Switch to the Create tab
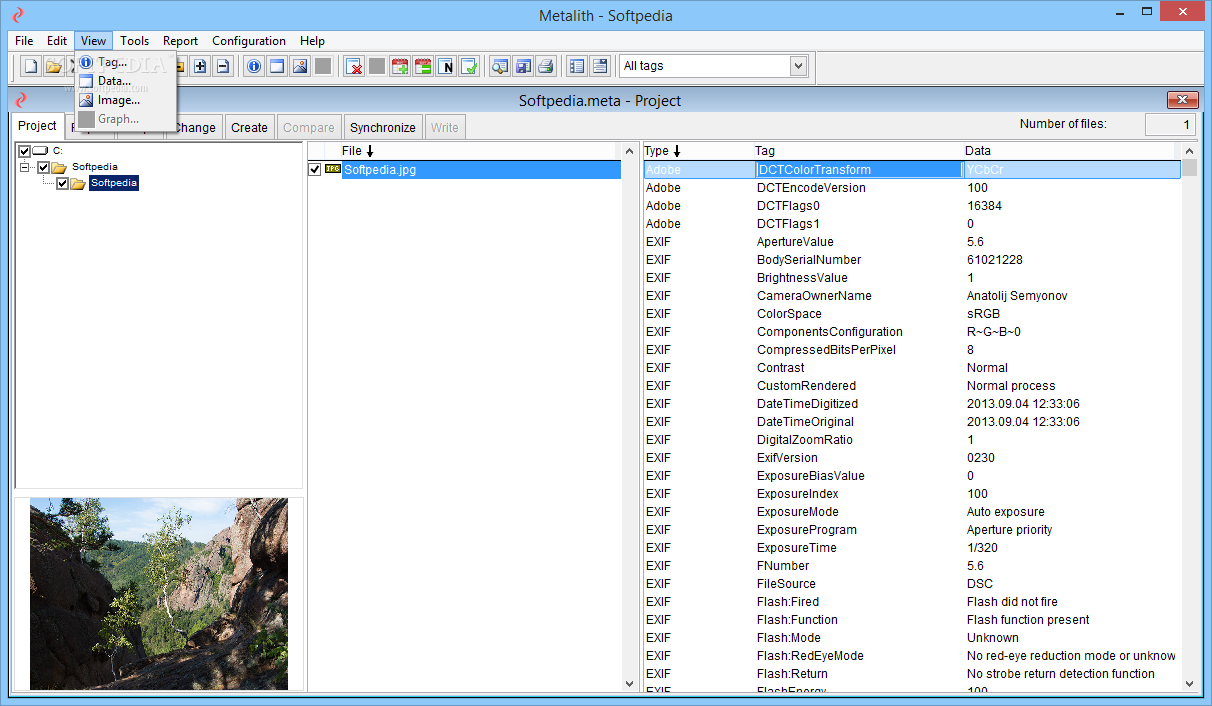 pos(249,127)
